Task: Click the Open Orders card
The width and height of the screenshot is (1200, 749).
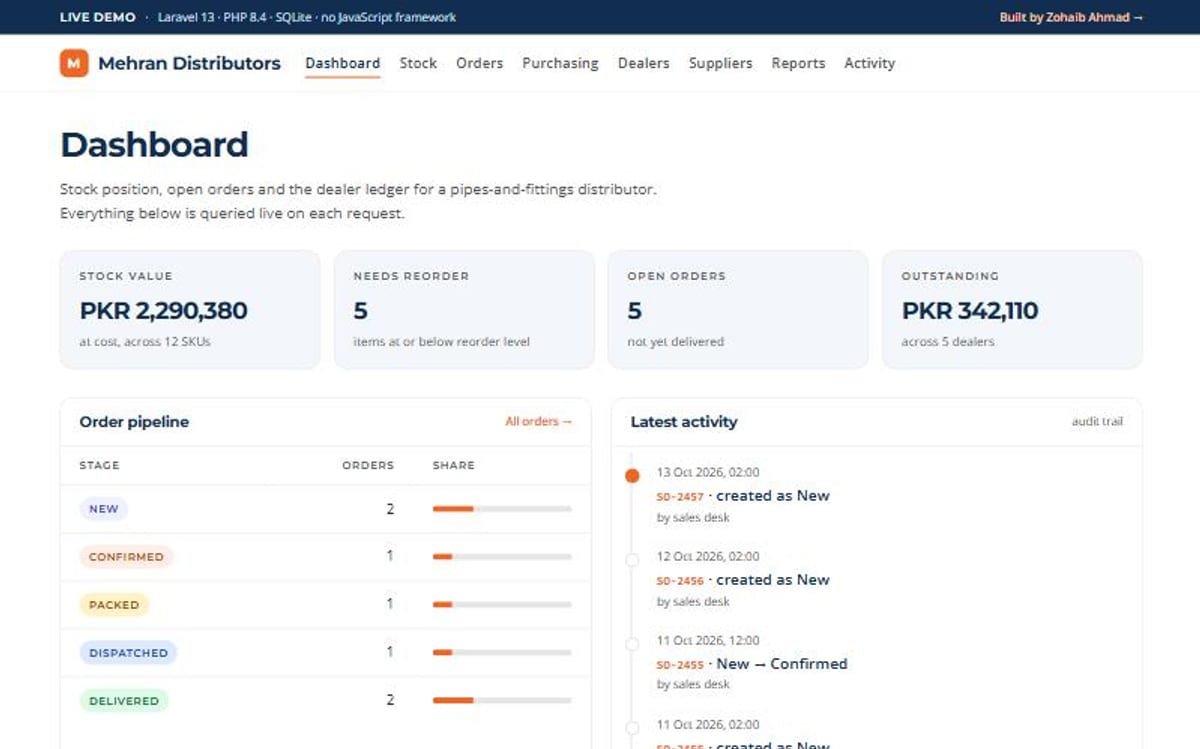Action: click(738, 310)
